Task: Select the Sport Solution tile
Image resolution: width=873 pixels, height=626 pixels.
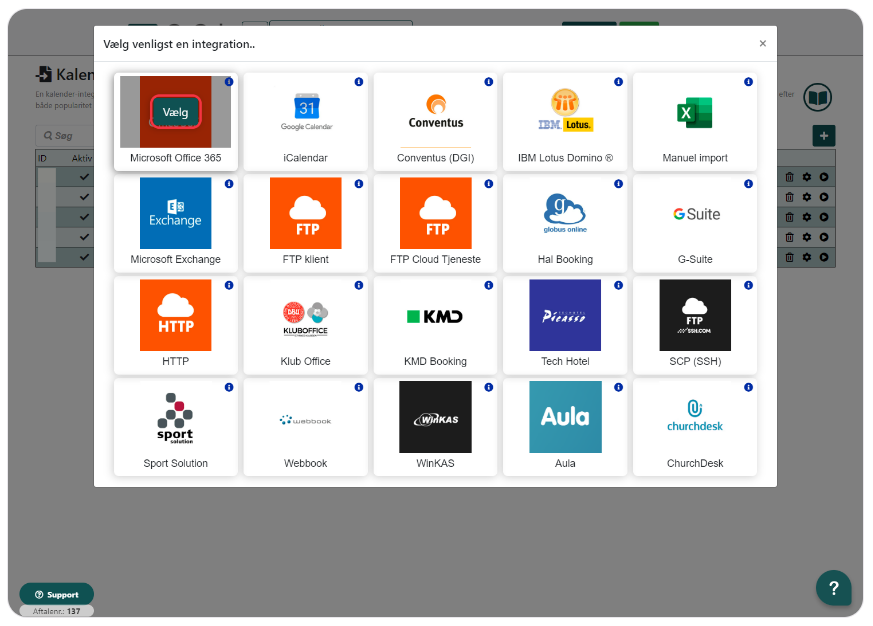Action: pyautogui.click(x=175, y=427)
